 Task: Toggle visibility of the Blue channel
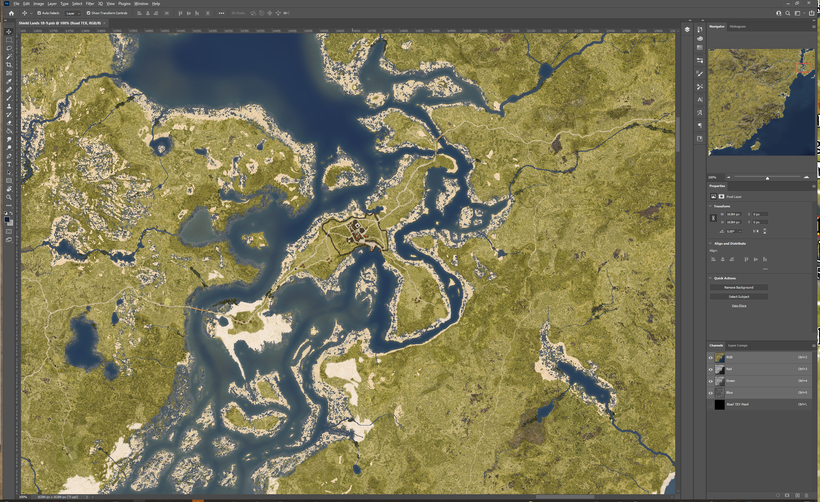click(x=711, y=393)
